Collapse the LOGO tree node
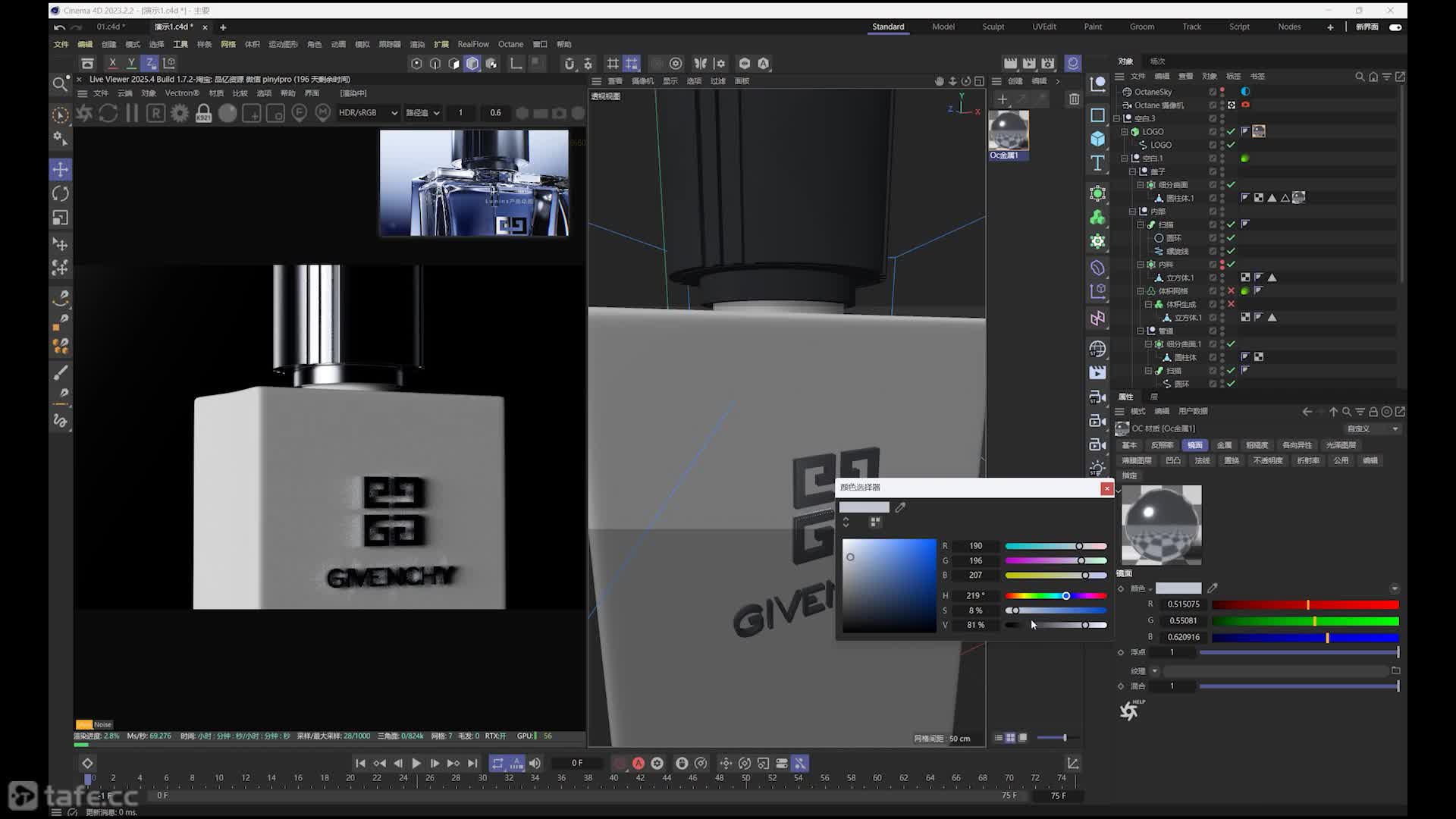Screen dimensions: 1456x819 point(1125,132)
